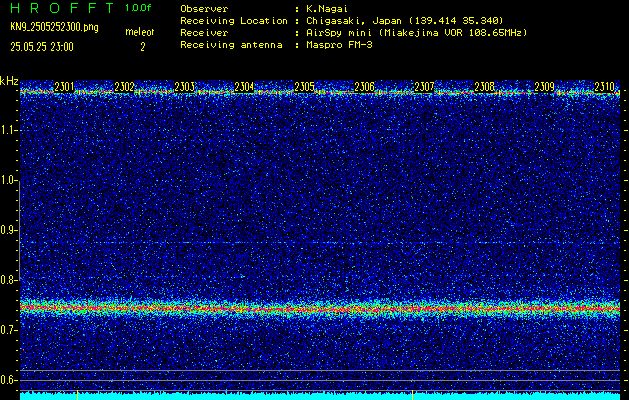
Task: Click the 1.1 frequency axis label
Action: click(x=7, y=130)
